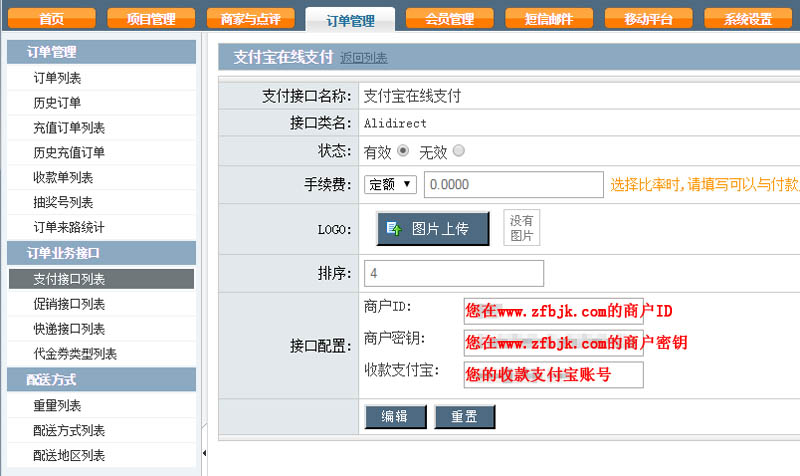The width and height of the screenshot is (800, 476).
Task: Open the 首页 tab
Action: [52, 19]
